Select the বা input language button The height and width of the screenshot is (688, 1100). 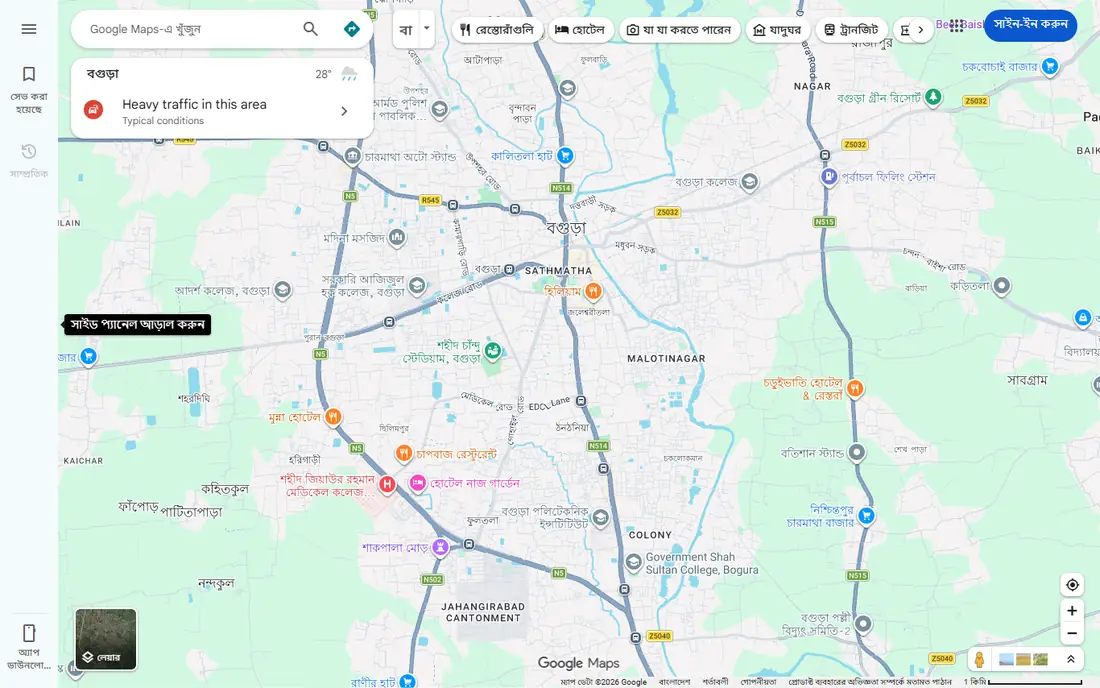point(405,29)
